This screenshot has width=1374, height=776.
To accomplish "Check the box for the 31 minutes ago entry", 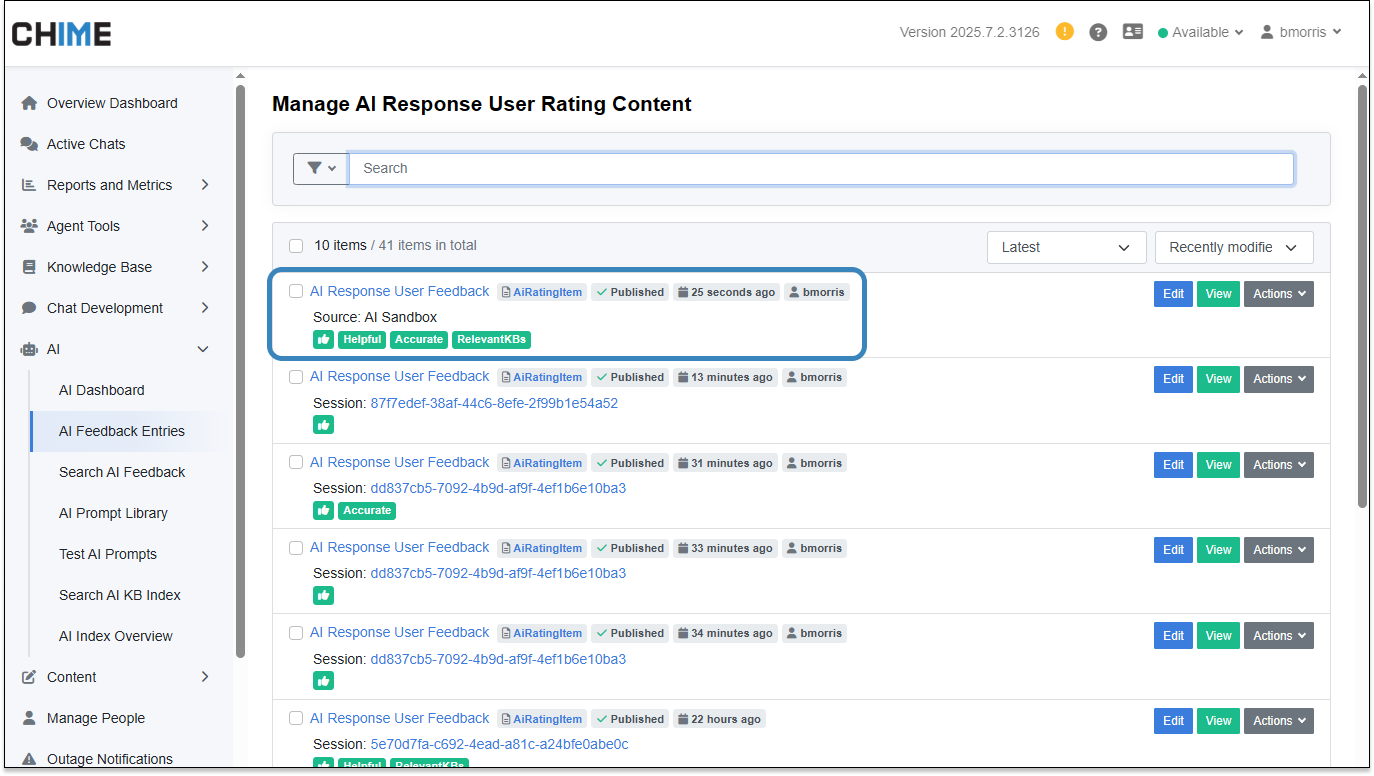I will pos(296,462).
